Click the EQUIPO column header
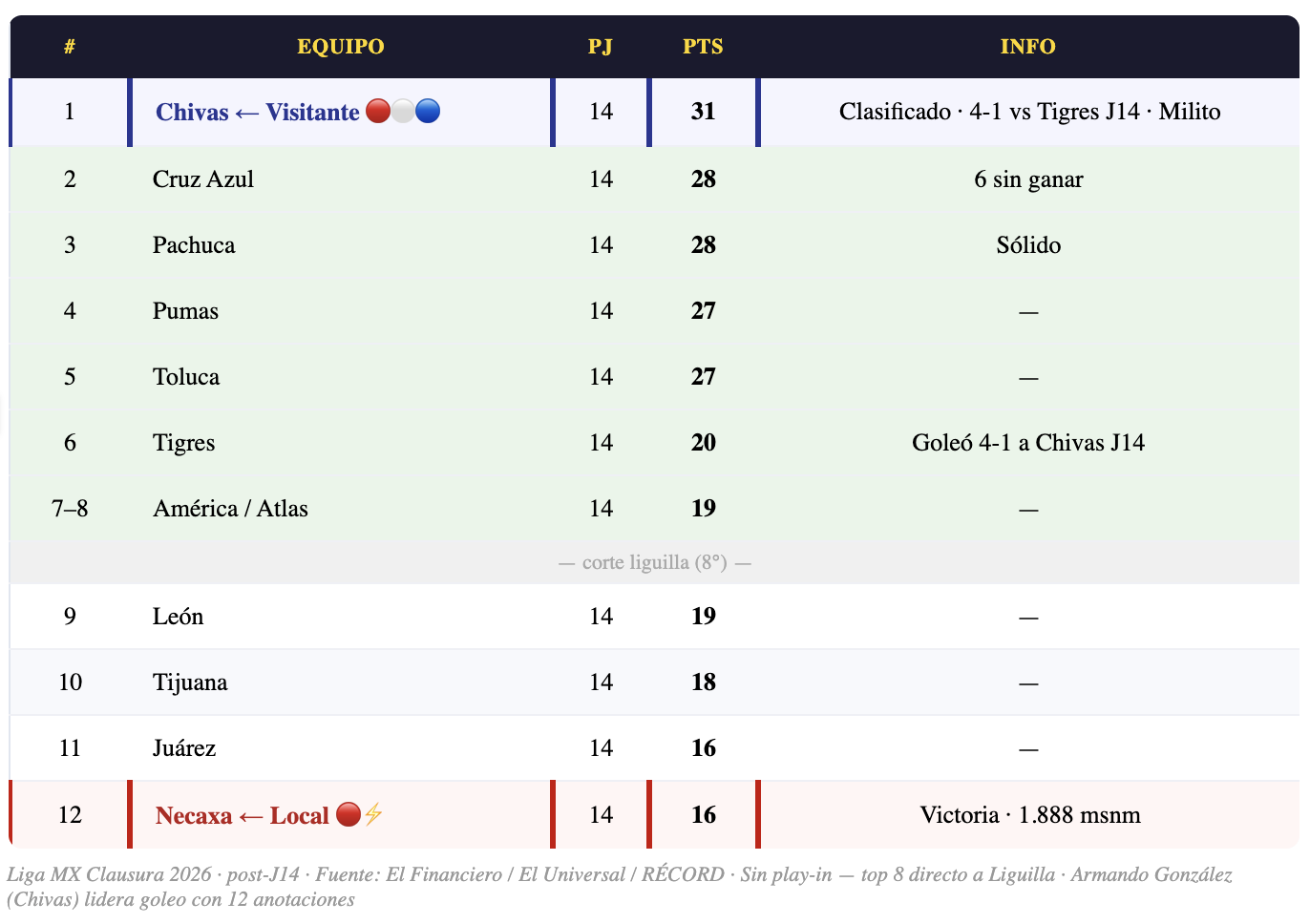Image resolution: width=1310 pixels, height=924 pixels. (340, 47)
